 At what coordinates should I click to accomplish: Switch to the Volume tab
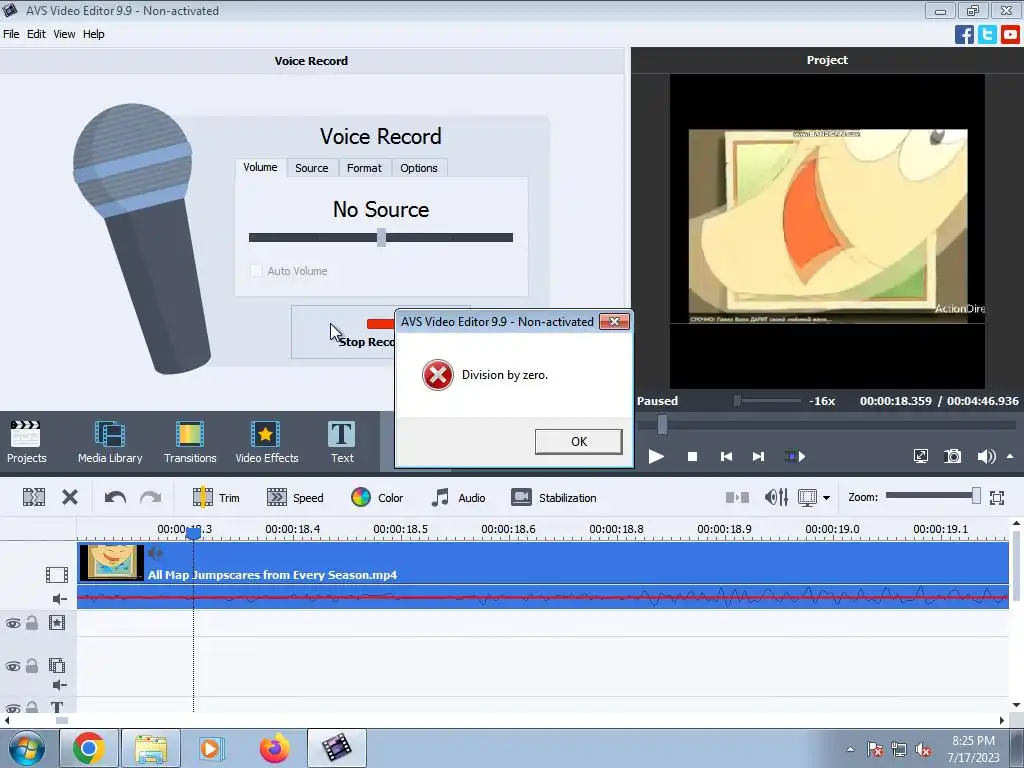tap(260, 167)
